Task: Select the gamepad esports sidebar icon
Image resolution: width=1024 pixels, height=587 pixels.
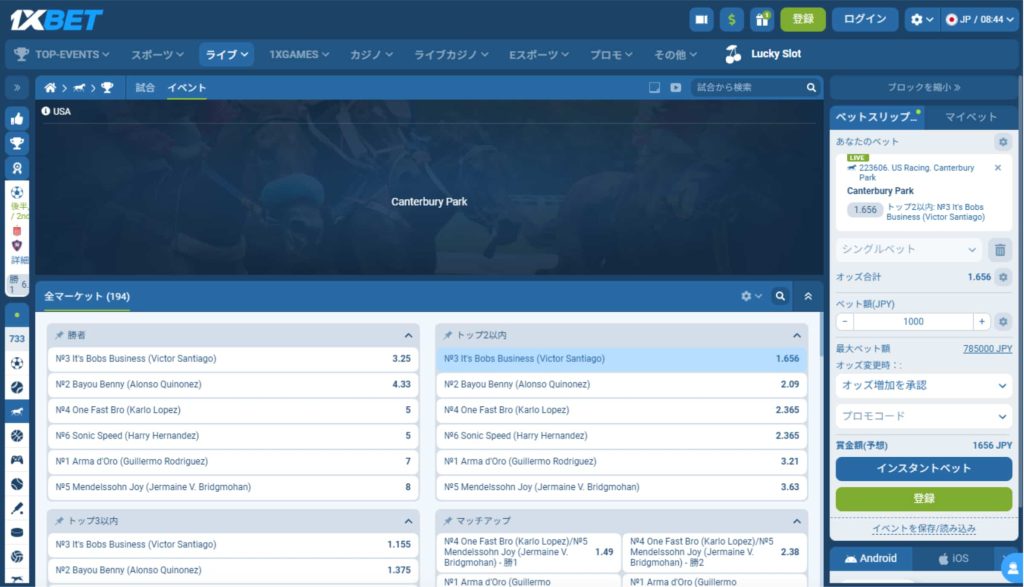Action: (x=17, y=460)
